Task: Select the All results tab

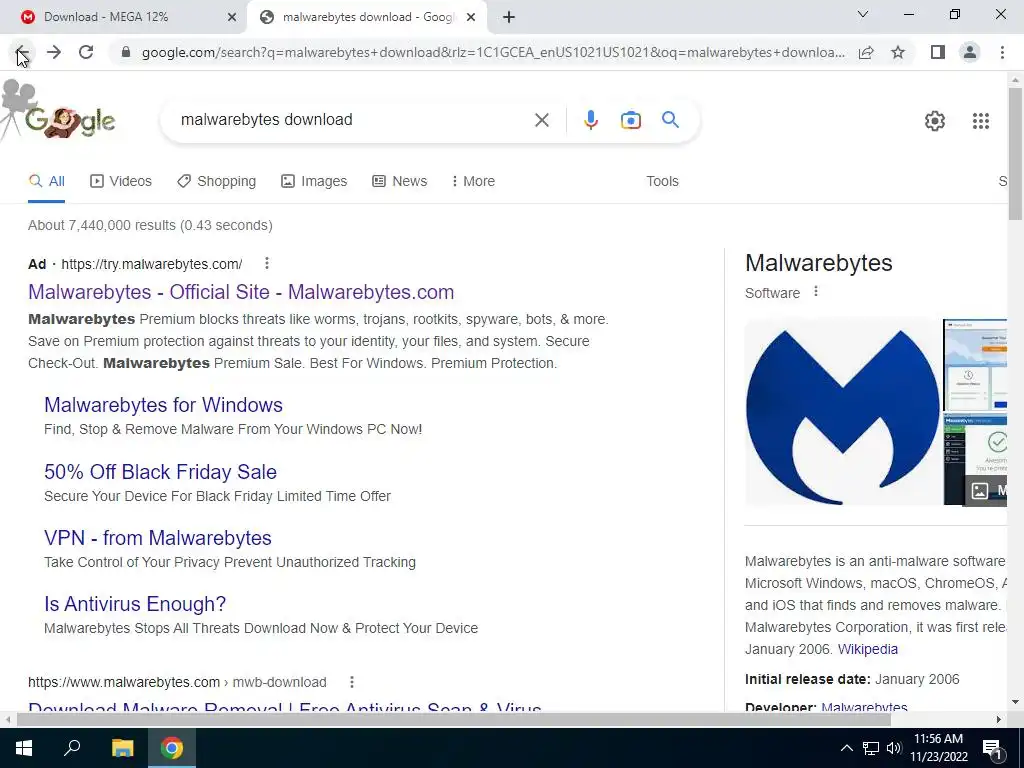Action: [46, 181]
